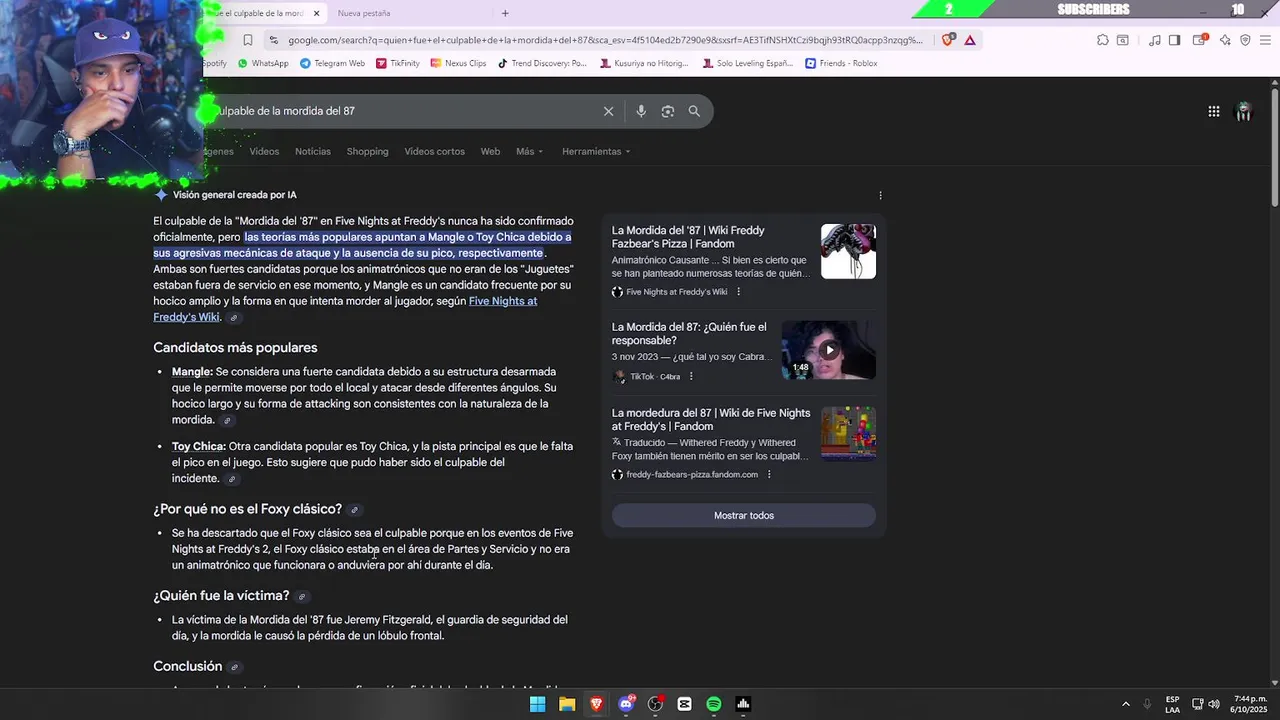Open File Explorer from the taskbar
Viewport: 1280px width, 720px height.
pos(567,704)
